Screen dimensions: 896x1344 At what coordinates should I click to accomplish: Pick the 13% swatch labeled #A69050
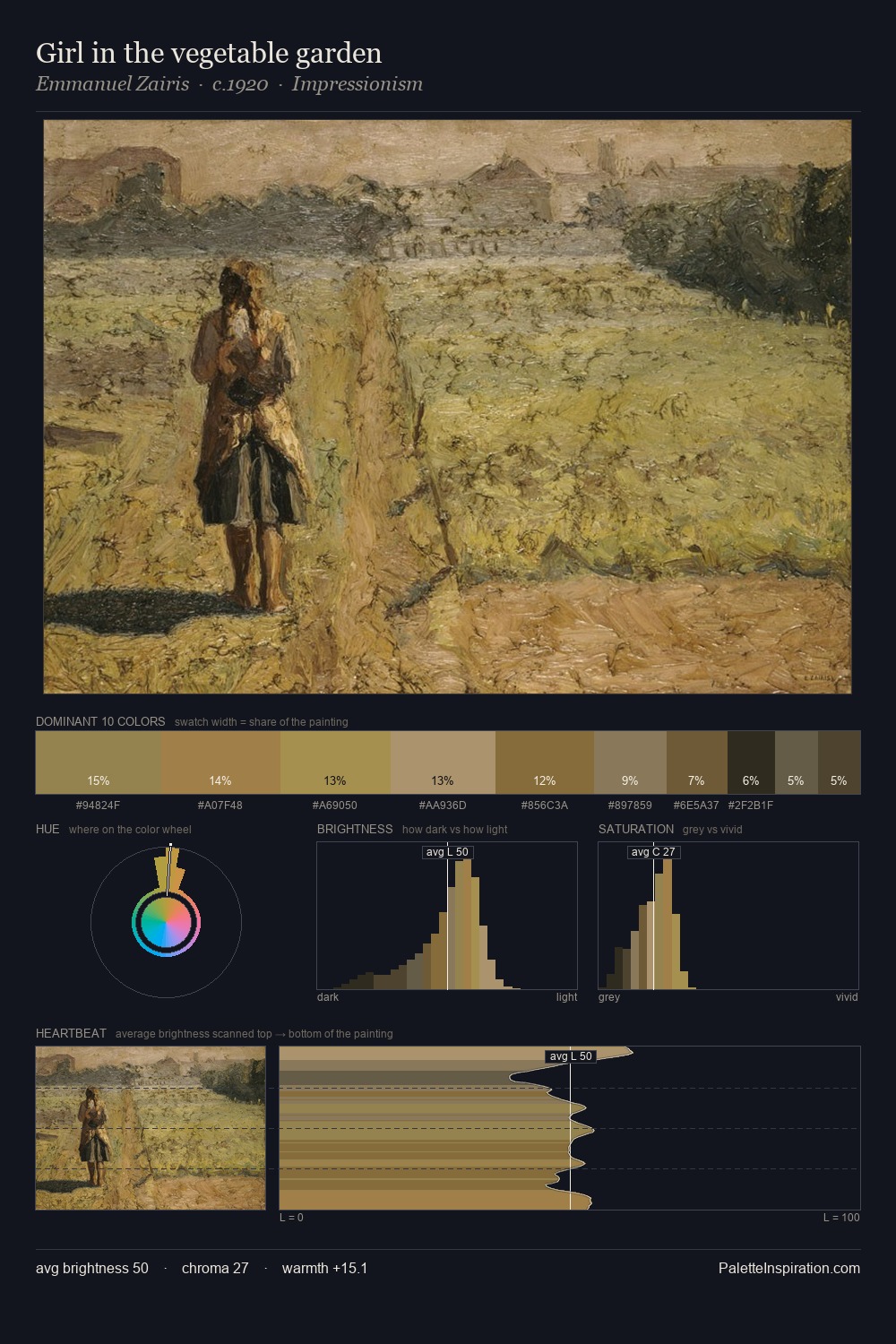(x=335, y=762)
